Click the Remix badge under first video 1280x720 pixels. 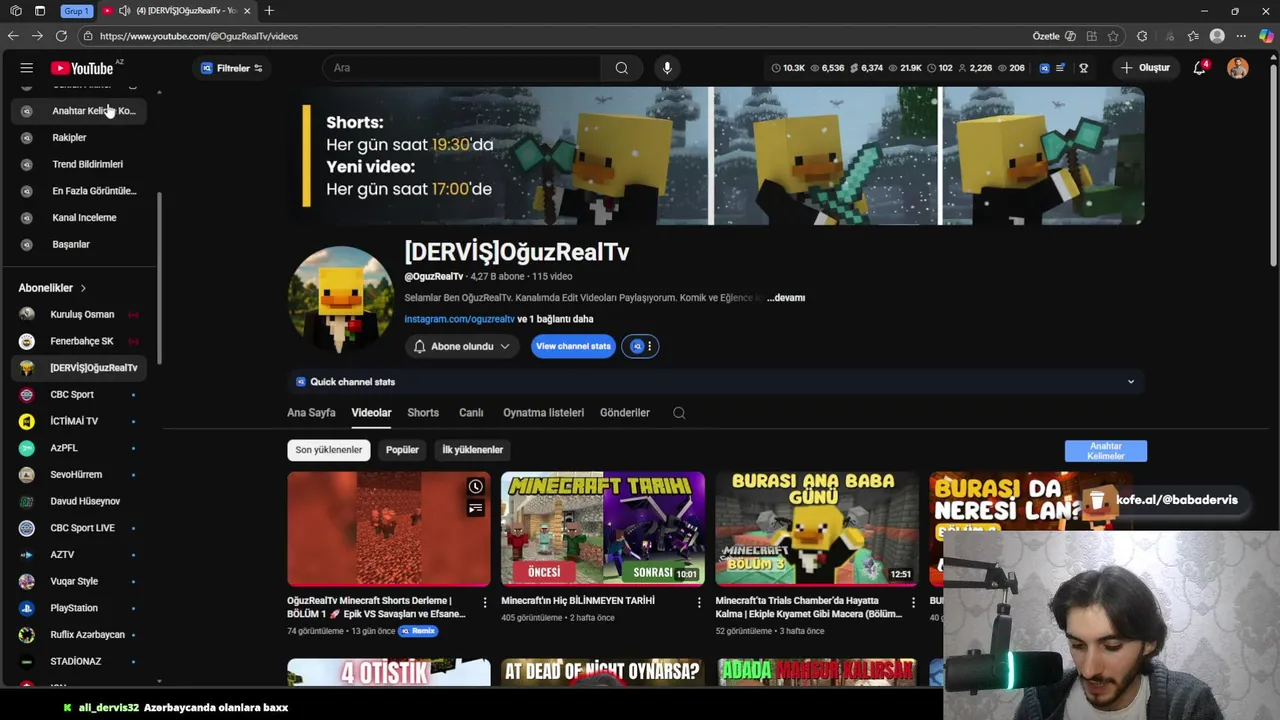click(419, 631)
